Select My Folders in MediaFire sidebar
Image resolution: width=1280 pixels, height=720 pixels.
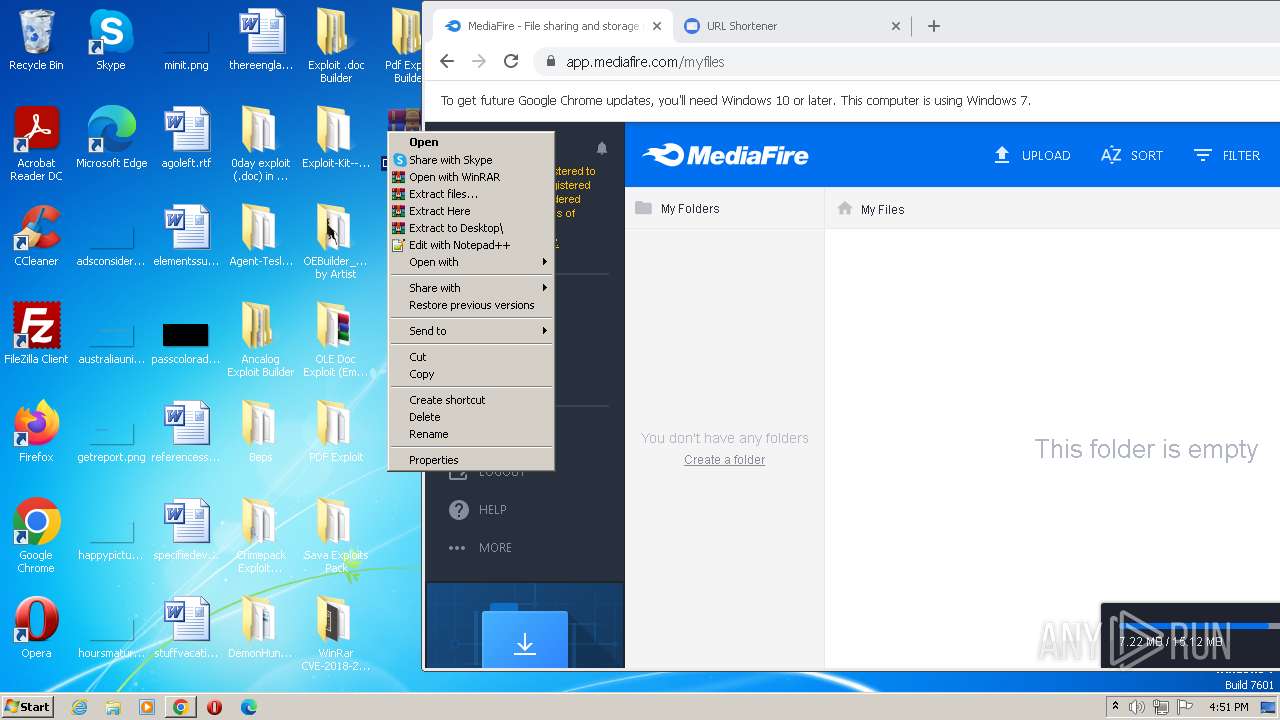(690, 208)
